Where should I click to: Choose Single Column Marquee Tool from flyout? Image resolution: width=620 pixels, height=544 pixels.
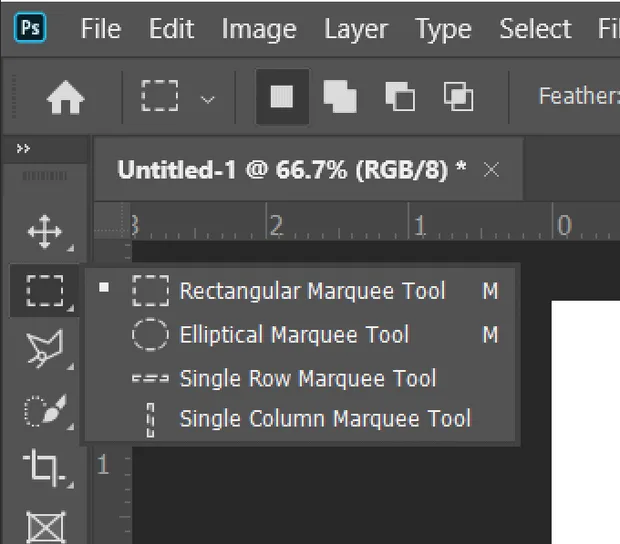(300, 419)
